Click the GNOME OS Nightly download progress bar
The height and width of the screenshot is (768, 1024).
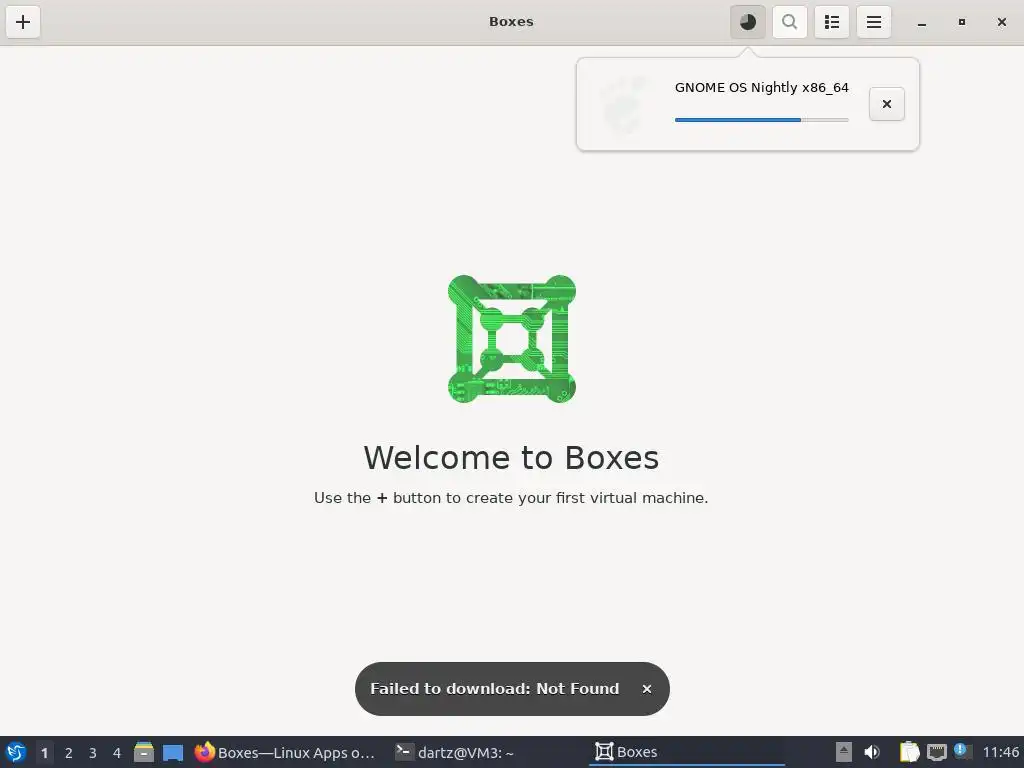[x=761, y=120]
